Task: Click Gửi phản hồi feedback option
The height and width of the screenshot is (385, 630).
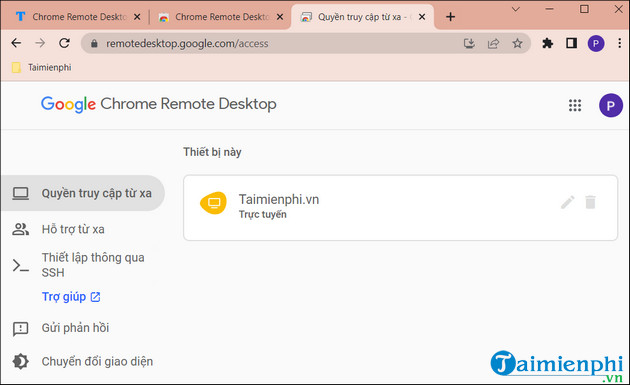Action: tap(76, 328)
